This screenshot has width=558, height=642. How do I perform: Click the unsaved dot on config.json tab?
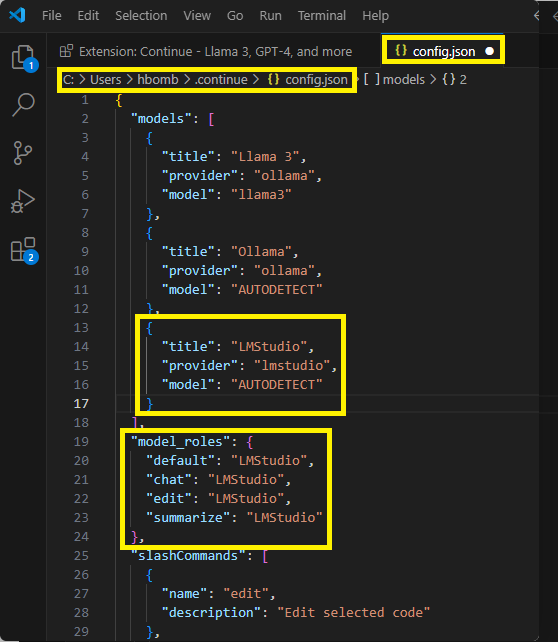point(489,51)
